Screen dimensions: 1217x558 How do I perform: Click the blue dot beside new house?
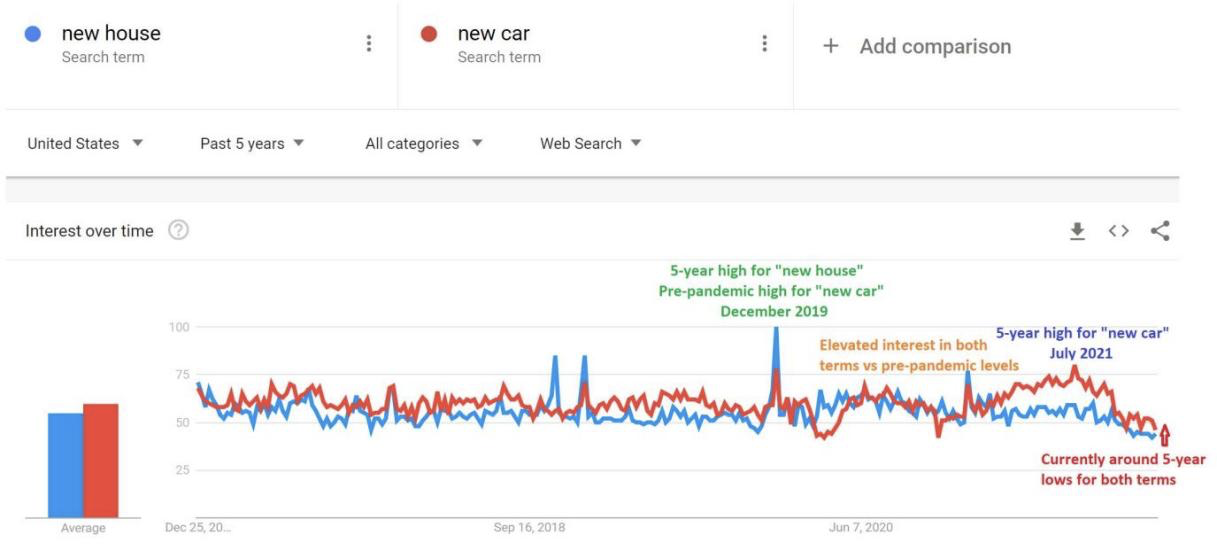click(x=33, y=34)
